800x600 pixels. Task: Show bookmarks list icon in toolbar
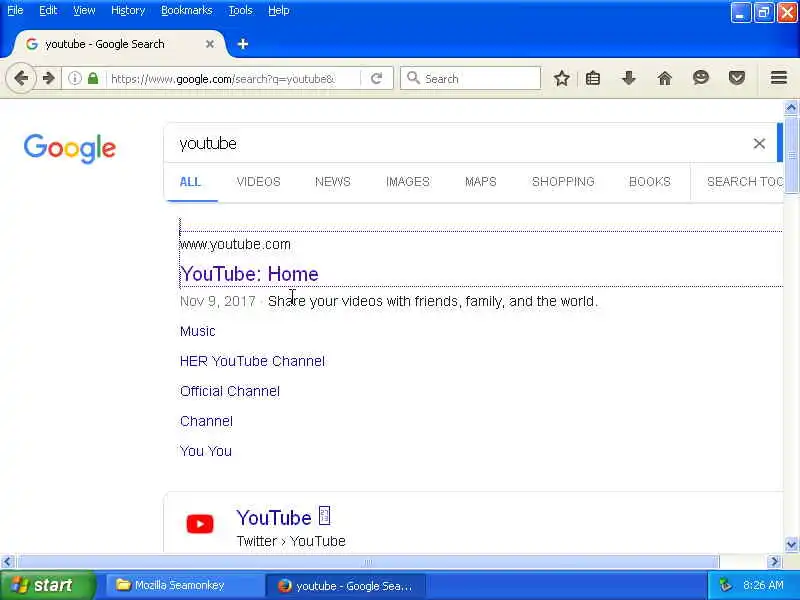593,78
